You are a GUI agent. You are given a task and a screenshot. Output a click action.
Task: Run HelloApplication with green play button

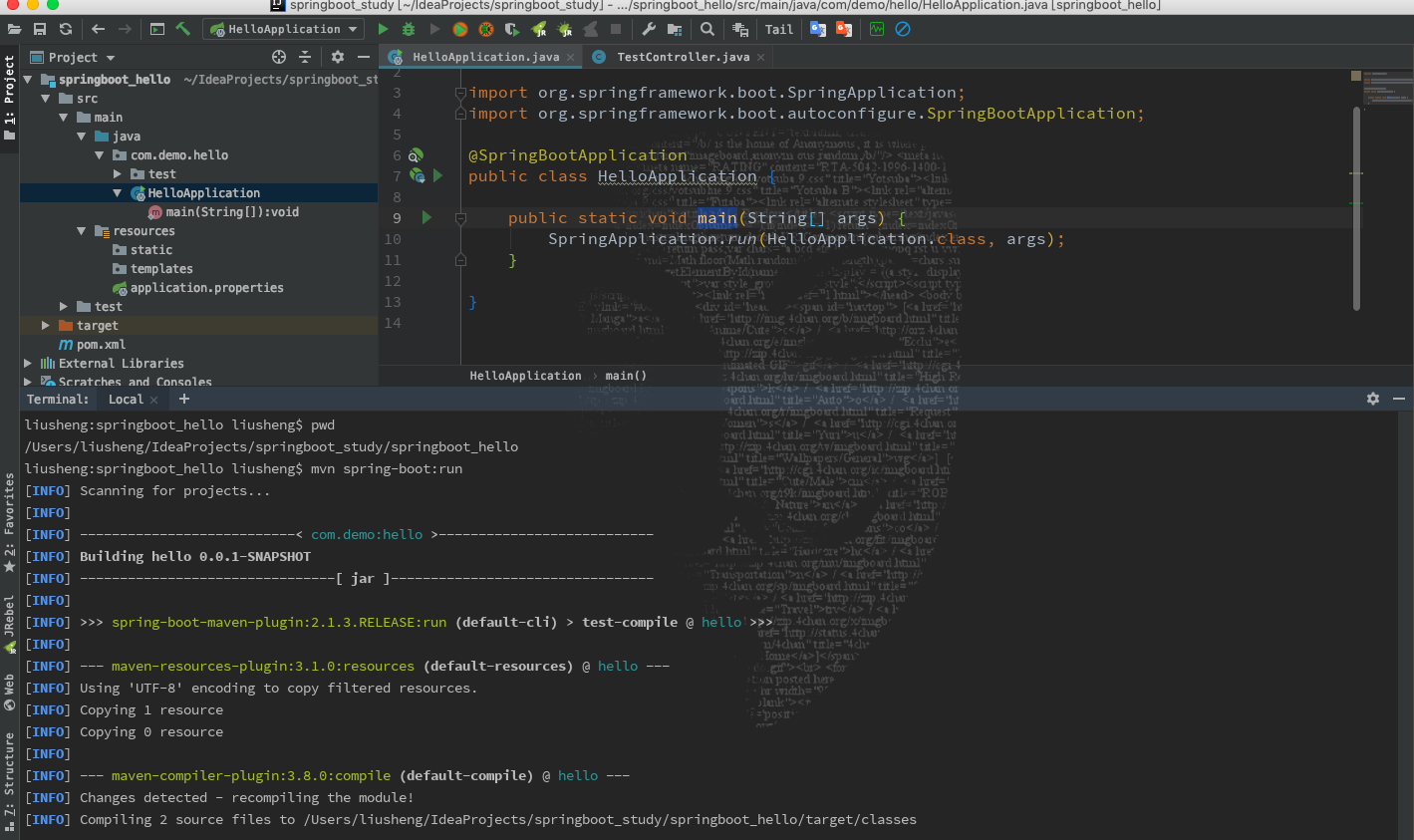pos(383,29)
